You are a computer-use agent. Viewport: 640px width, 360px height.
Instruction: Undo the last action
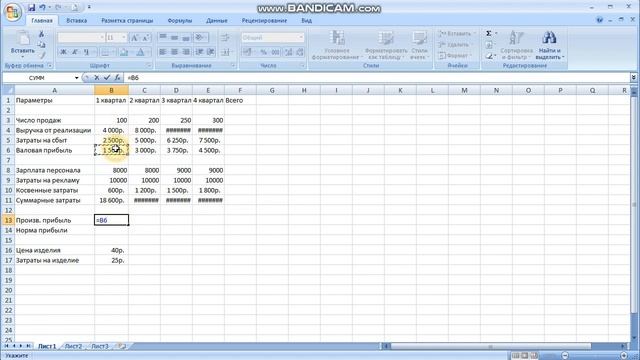tap(42, 7)
